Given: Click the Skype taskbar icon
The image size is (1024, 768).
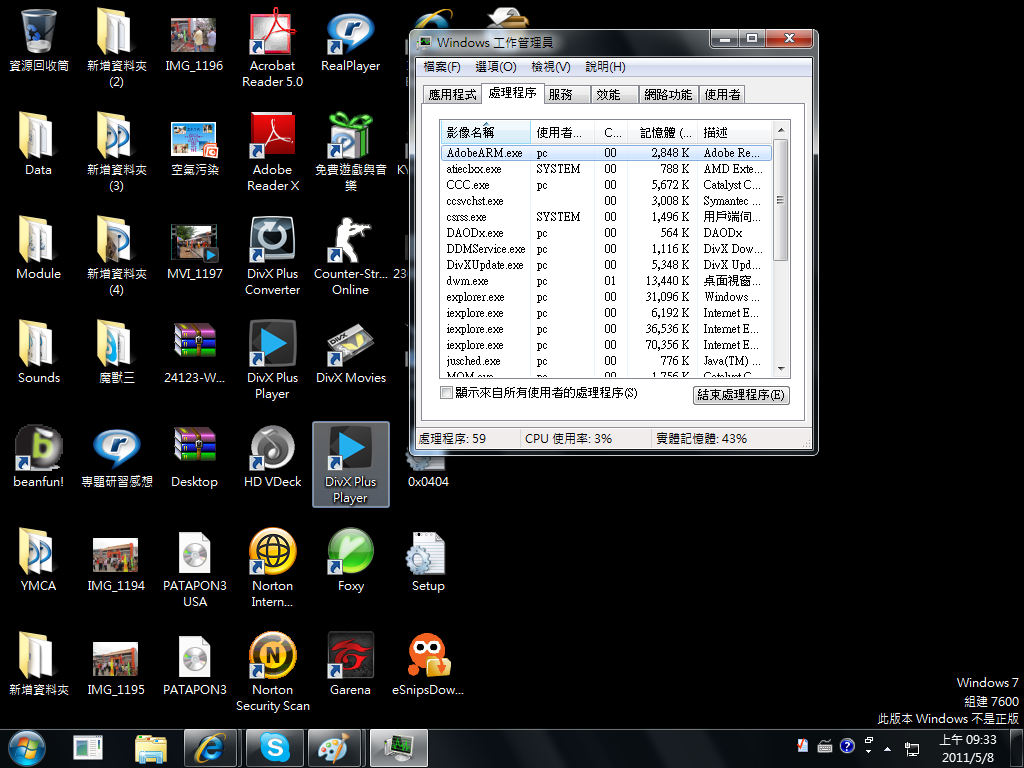Looking at the screenshot, I should (274, 747).
